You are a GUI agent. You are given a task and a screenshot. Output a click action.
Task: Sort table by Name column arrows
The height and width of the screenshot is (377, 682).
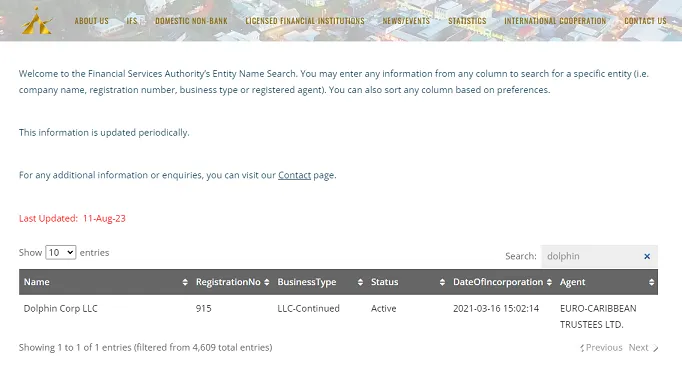pos(185,282)
